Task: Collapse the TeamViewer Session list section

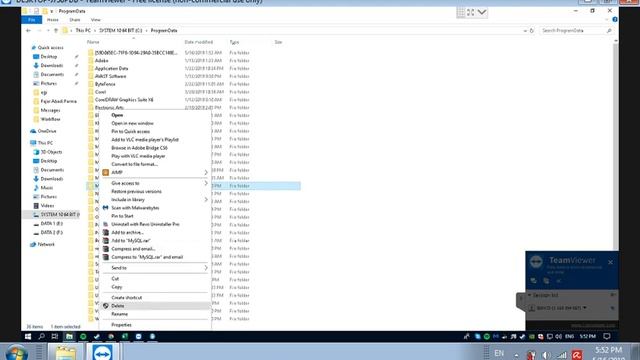Action: [529, 295]
